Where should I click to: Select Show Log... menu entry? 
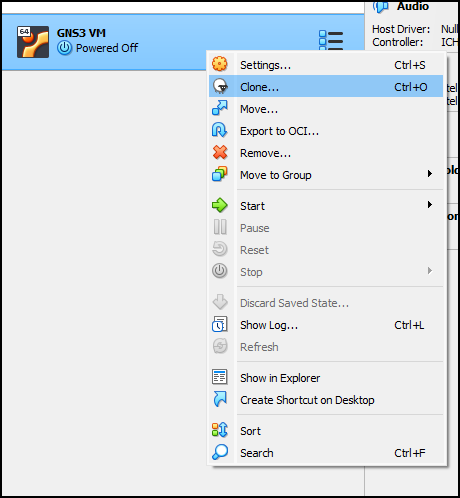tap(326, 325)
